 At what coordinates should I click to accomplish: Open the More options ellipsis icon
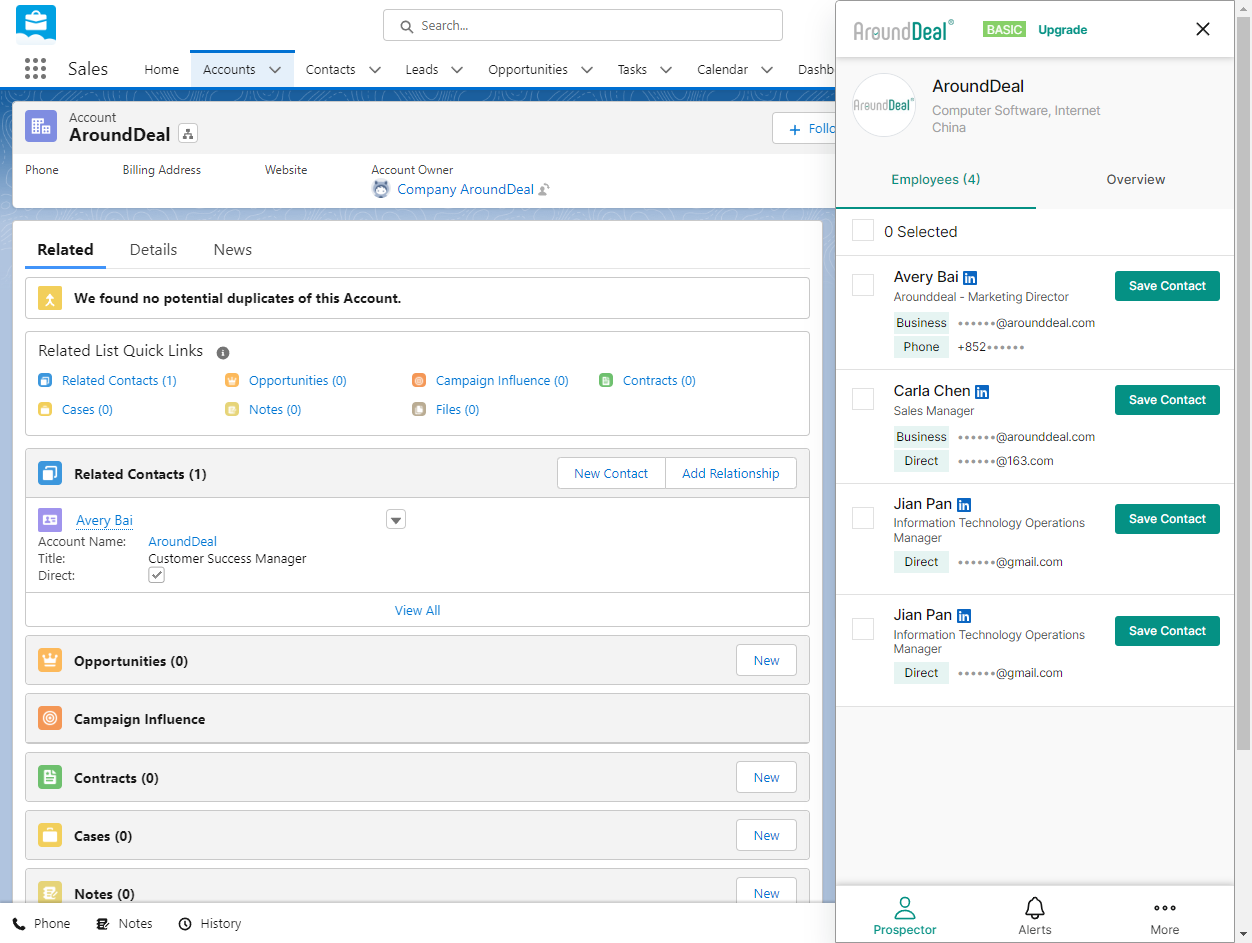pyautogui.click(x=1164, y=908)
